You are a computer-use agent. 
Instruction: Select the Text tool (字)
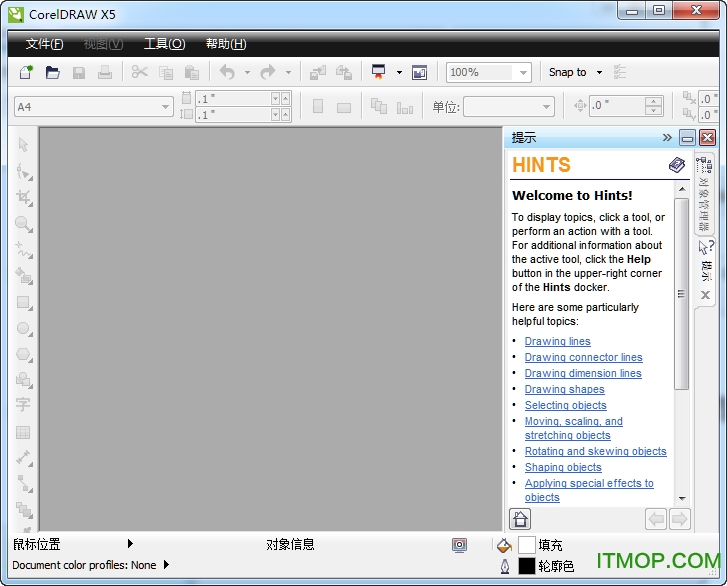[23, 405]
